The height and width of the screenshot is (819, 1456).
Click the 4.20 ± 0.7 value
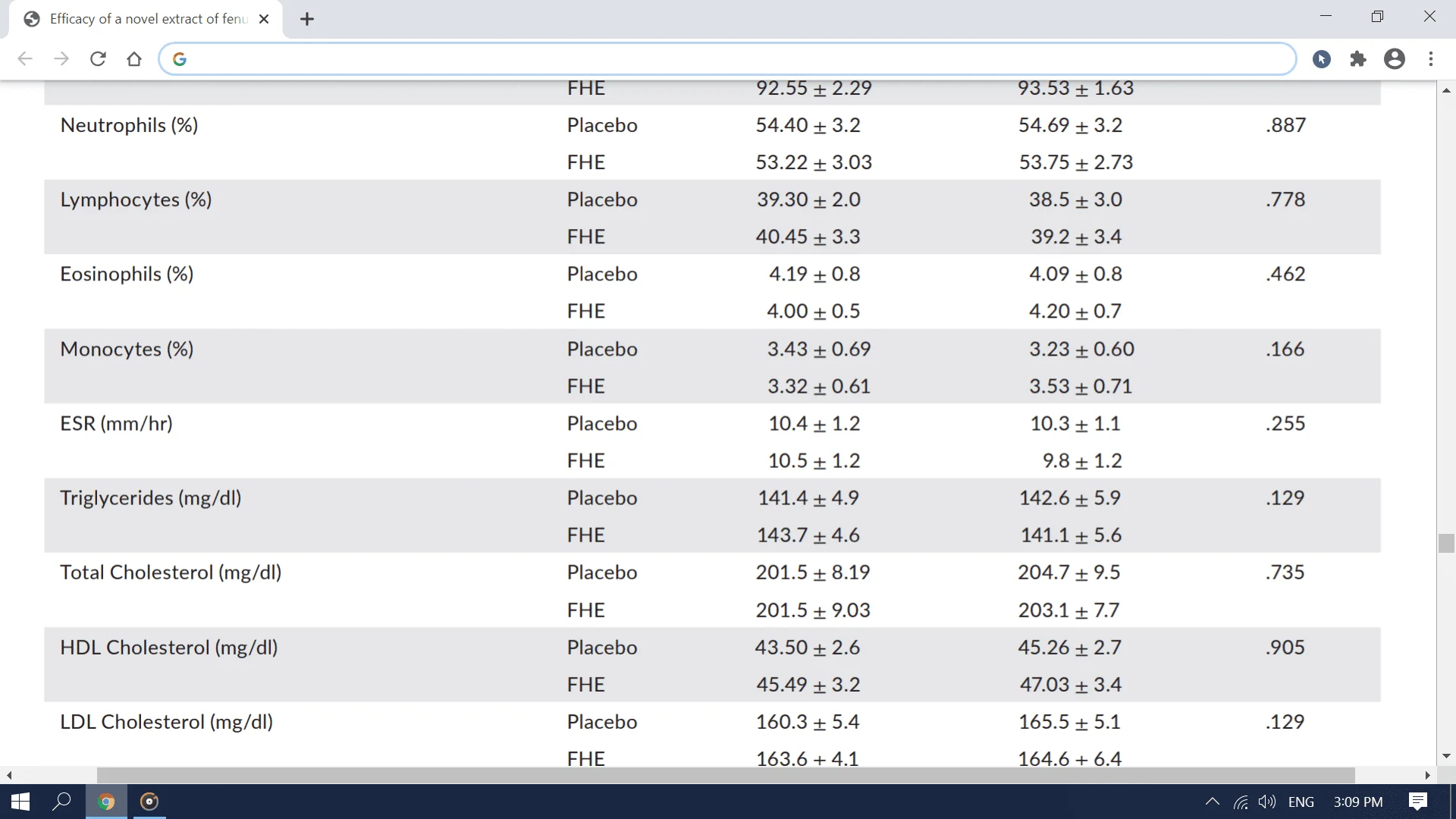coord(1075,311)
